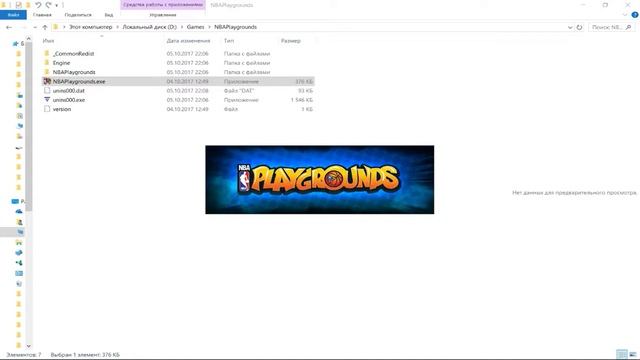Select Локальный диск (D:) in the breadcrumb
The width and height of the screenshot is (640, 360).
[x=149, y=27]
